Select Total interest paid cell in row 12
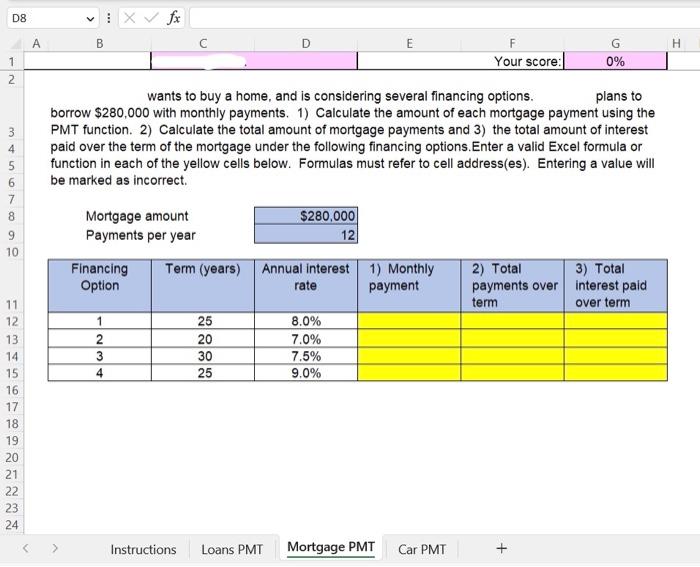Screen dimensions: 700x567 pyautogui.click(x=616, y=321)
